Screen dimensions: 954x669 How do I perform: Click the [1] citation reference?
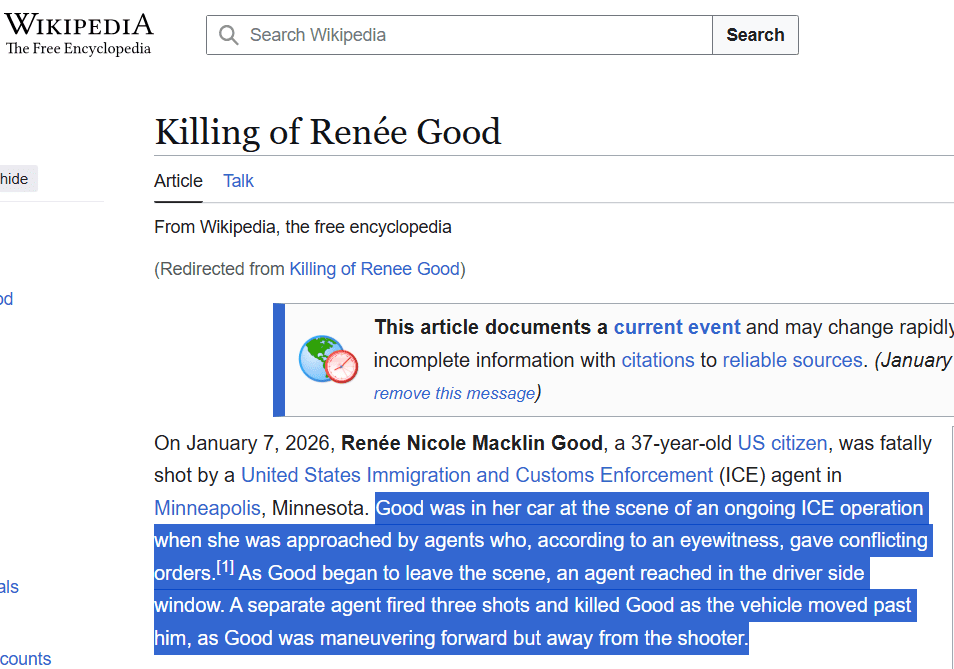click(225, 567)
